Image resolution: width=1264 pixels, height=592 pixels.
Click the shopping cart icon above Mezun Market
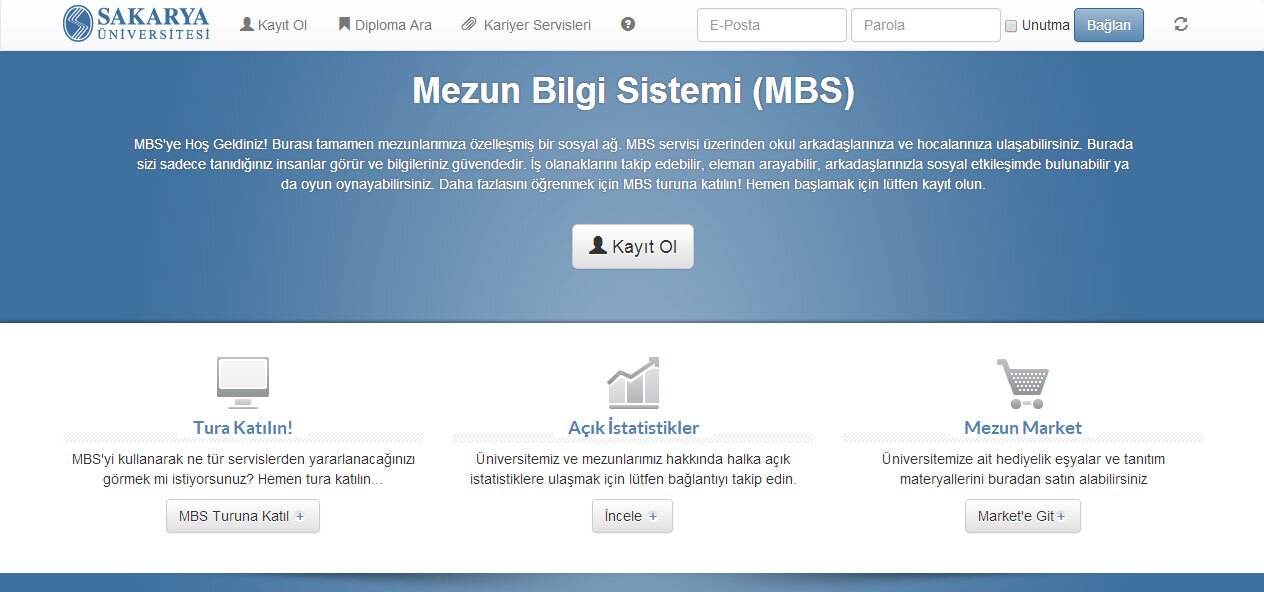1023,383
